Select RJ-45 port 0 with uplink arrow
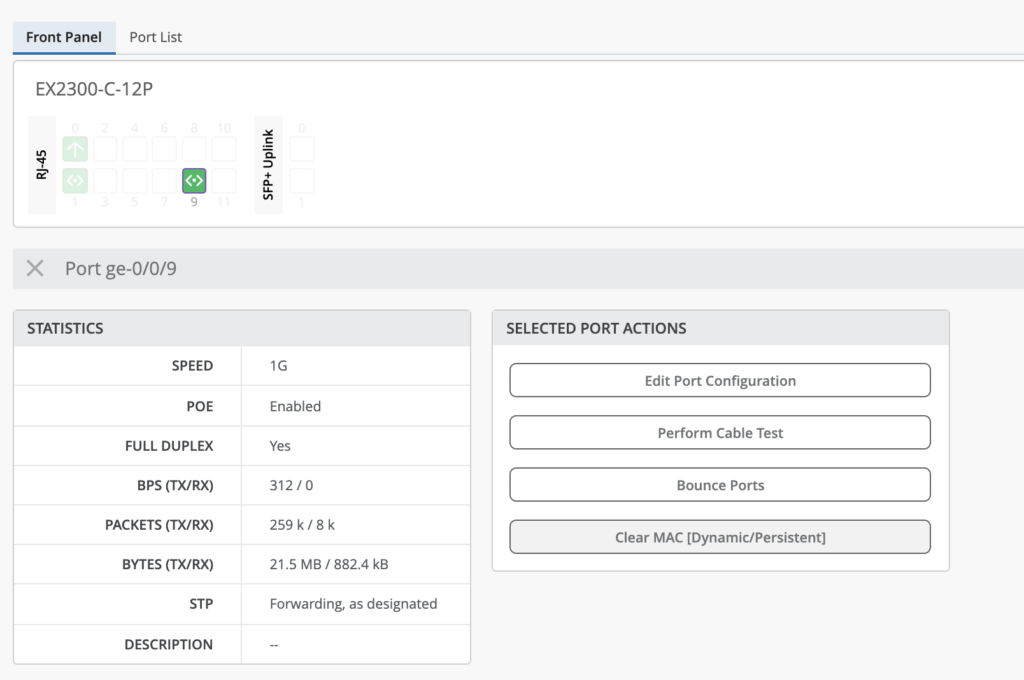 [75, 149]
